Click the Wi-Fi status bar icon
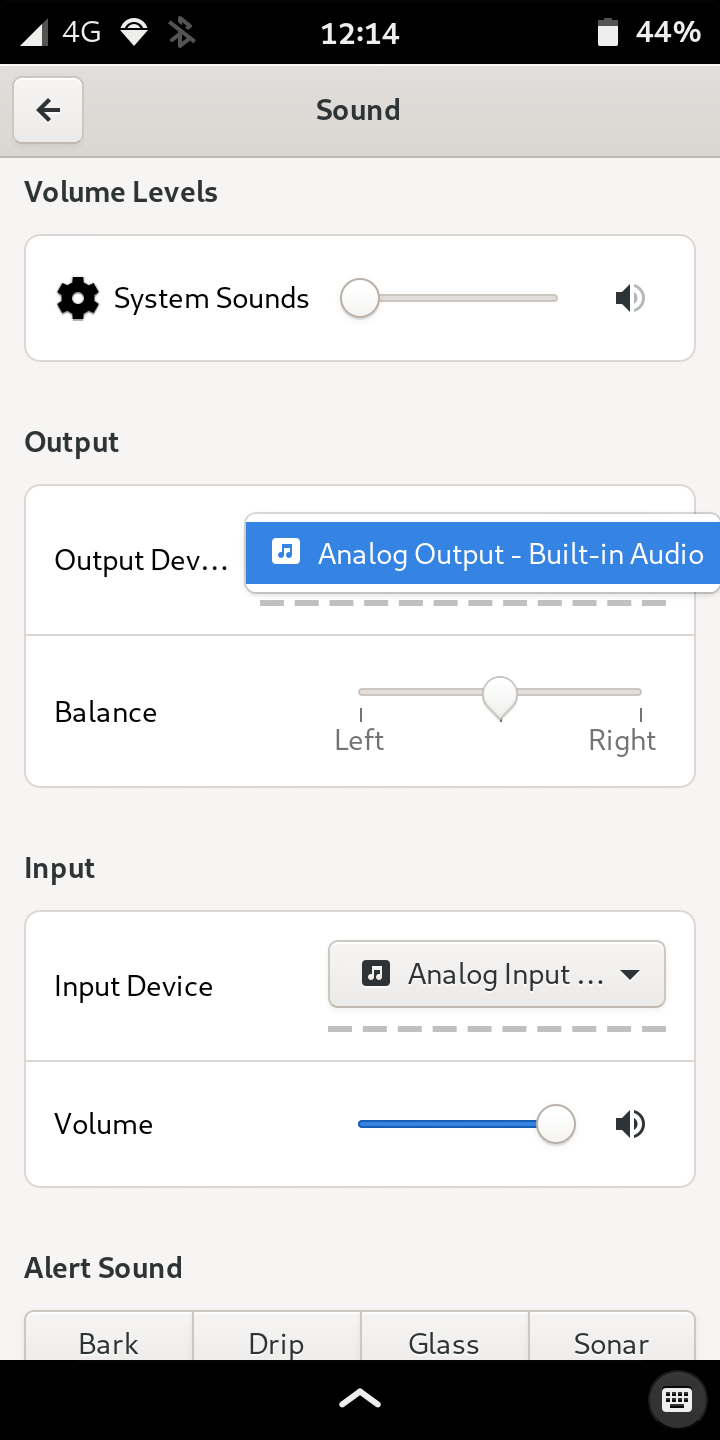This screenshot has width=720, height=1440. pyautogui.click(x=135, y=31)
